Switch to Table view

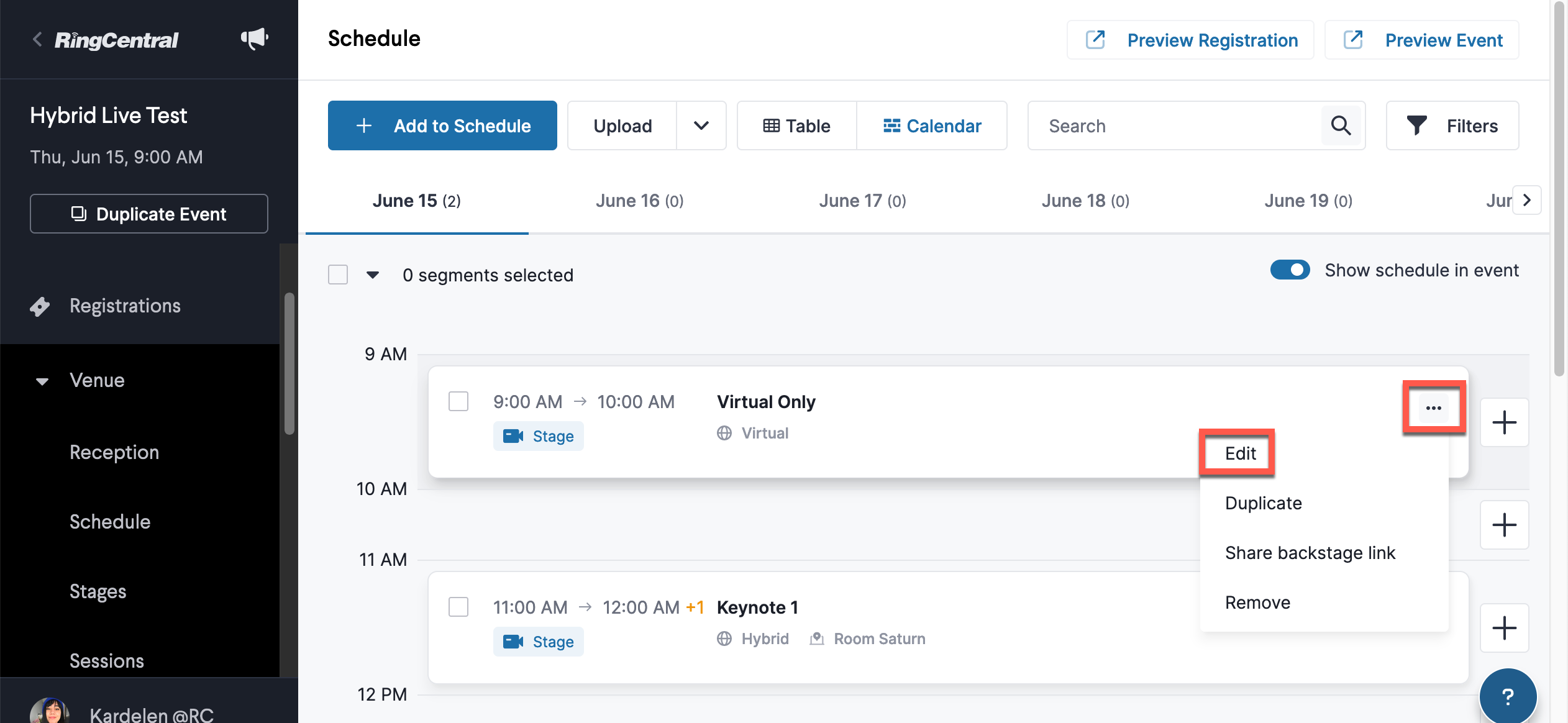[x=797, y=126]
